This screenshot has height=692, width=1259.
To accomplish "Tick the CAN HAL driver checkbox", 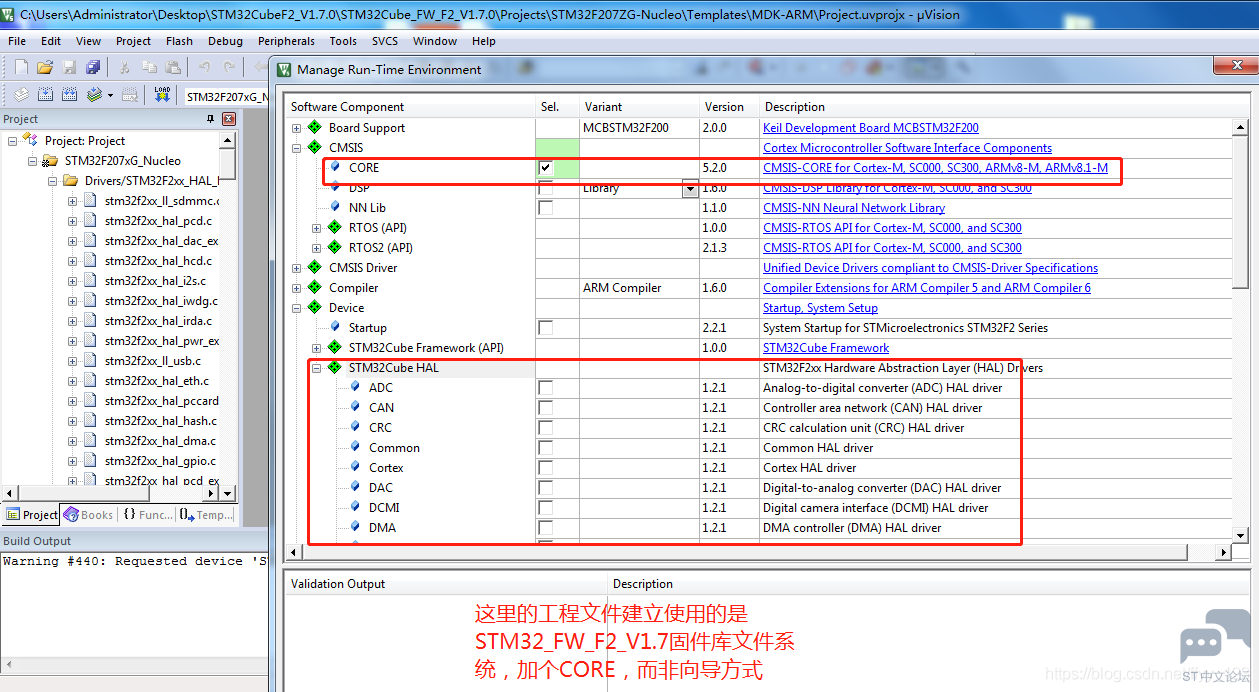I will click(545, 408).
